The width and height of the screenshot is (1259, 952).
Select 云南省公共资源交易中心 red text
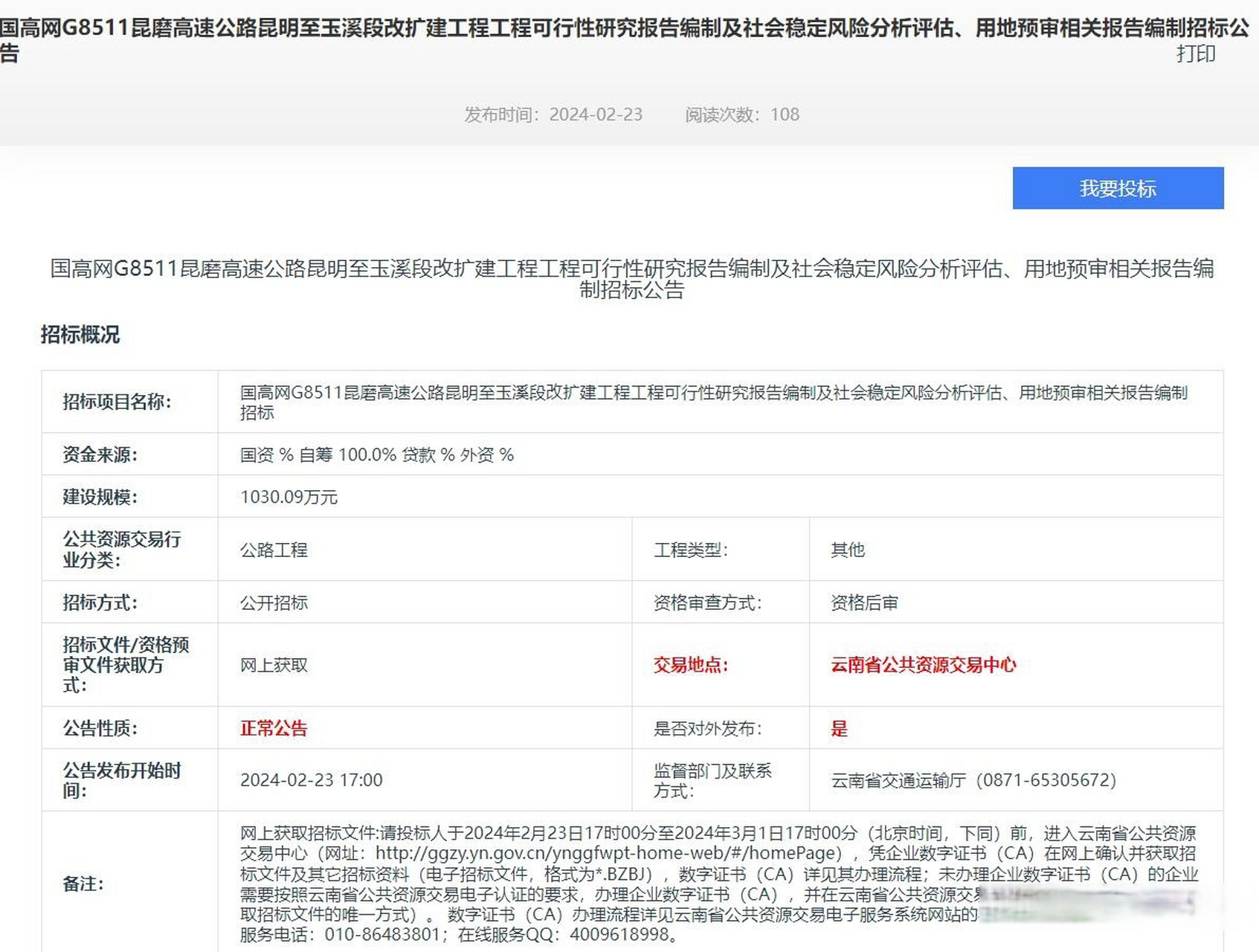pos(923,665)
